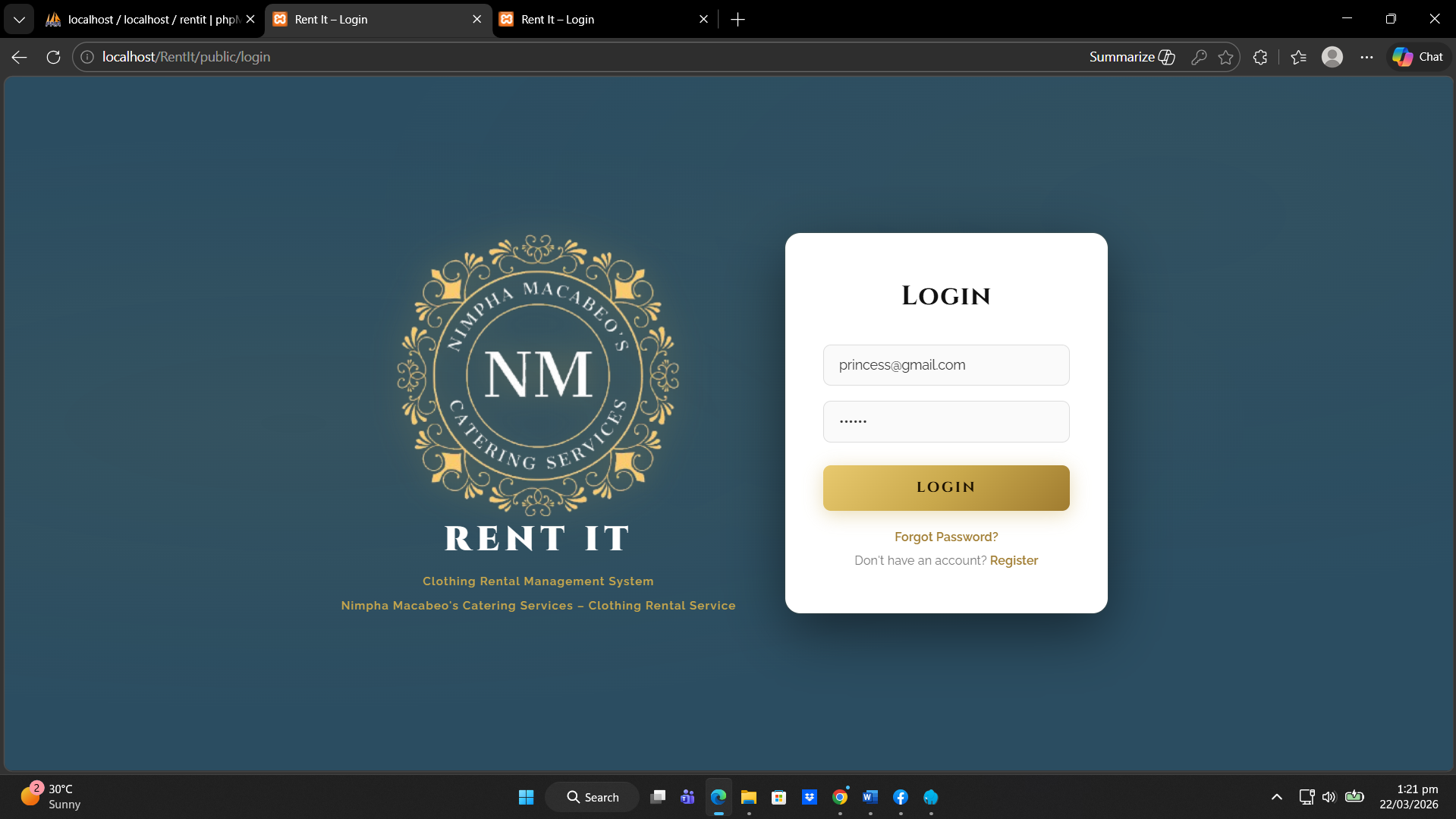This screenshot has height=819, width=1456.
Task: Show hidden system tray icons
Action: point(1277,797)
